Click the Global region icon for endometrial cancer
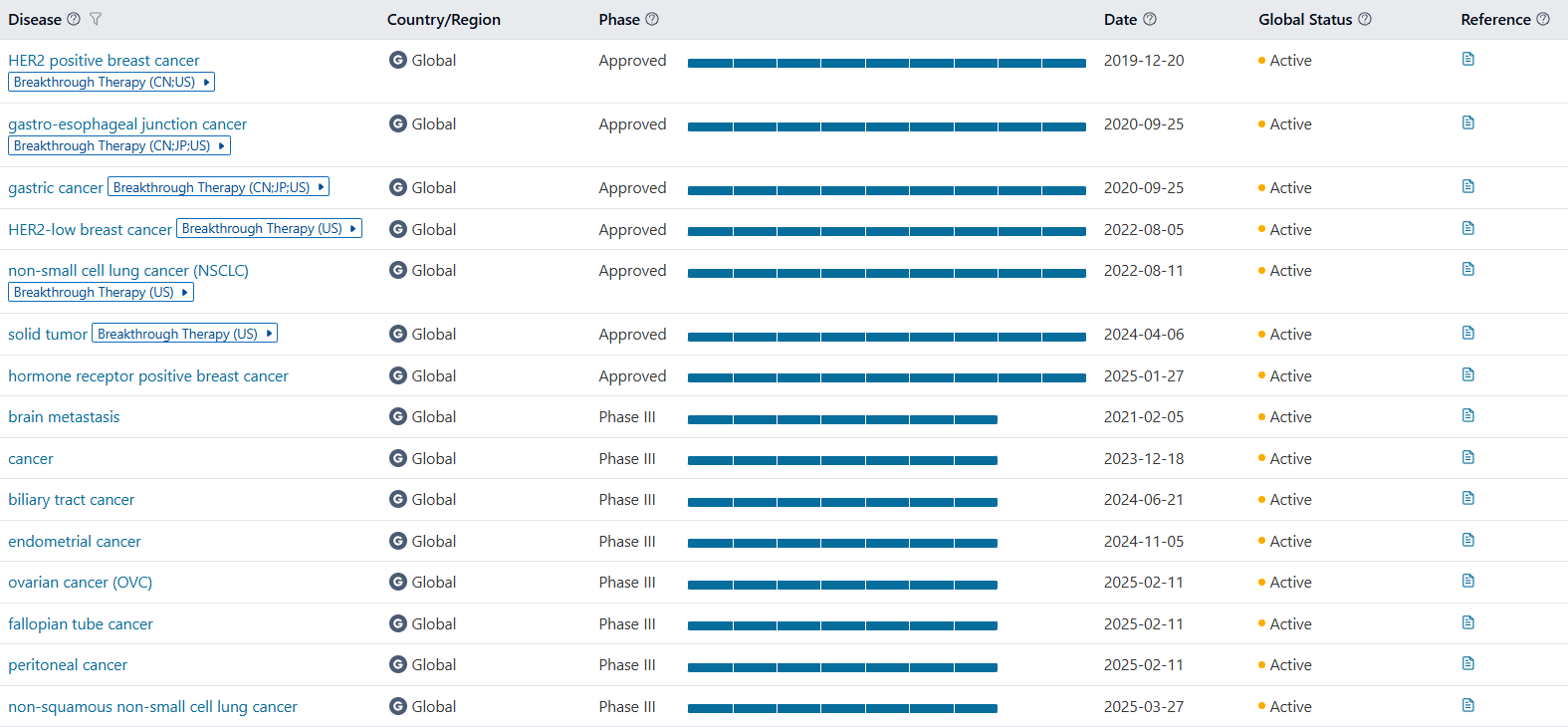Viewport: 1568px width, 727px height. coord(398,541)
